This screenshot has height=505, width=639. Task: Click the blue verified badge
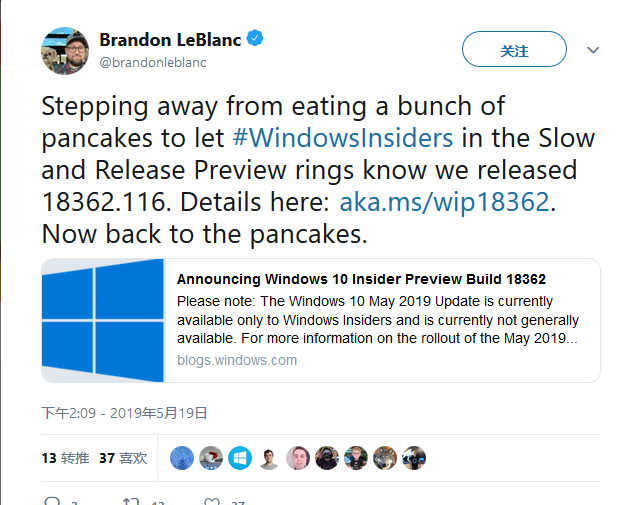pyautogui.click(x=255, y=38)
